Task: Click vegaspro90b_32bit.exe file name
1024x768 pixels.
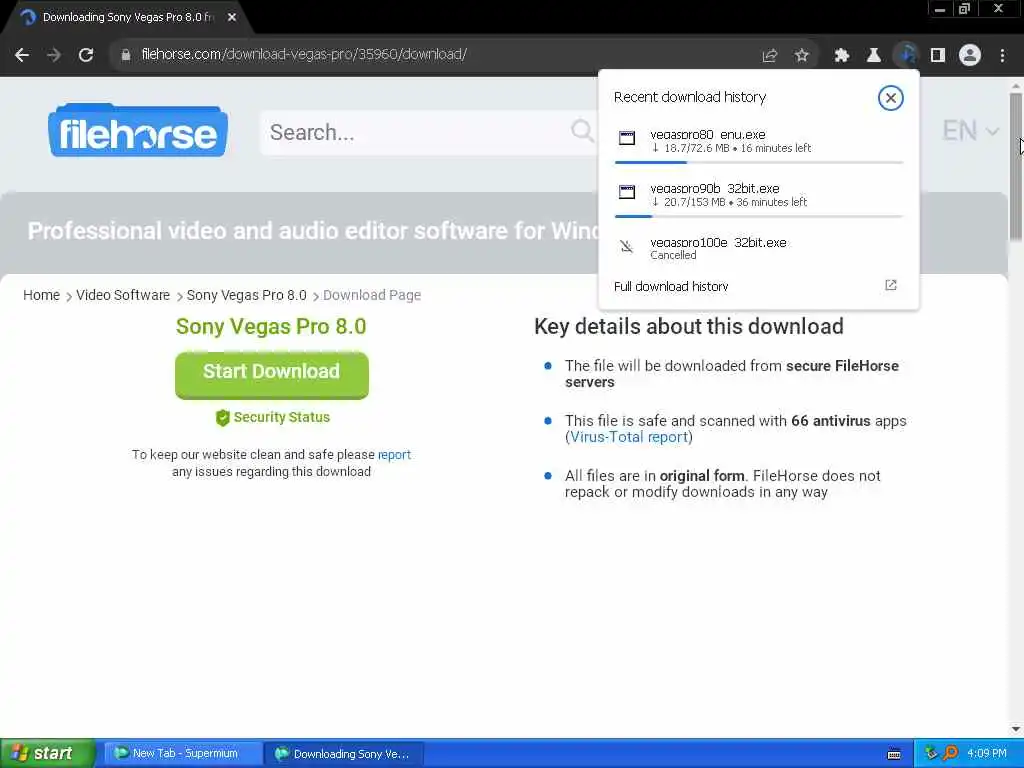Action: pyautogui.click(x=714, y=189)
